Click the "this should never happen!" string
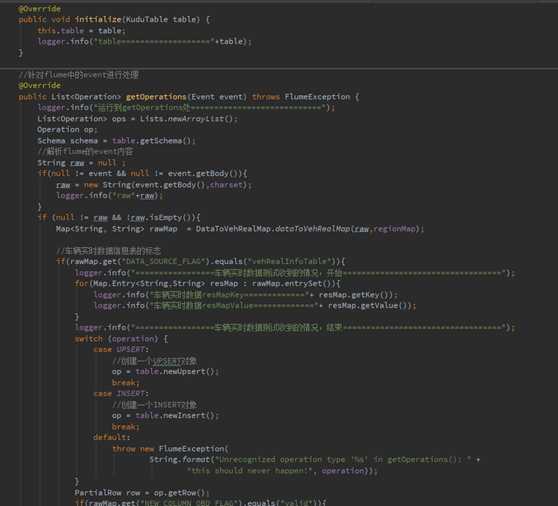Viewport: 558px width, 506px height. [x=250, y=471]
